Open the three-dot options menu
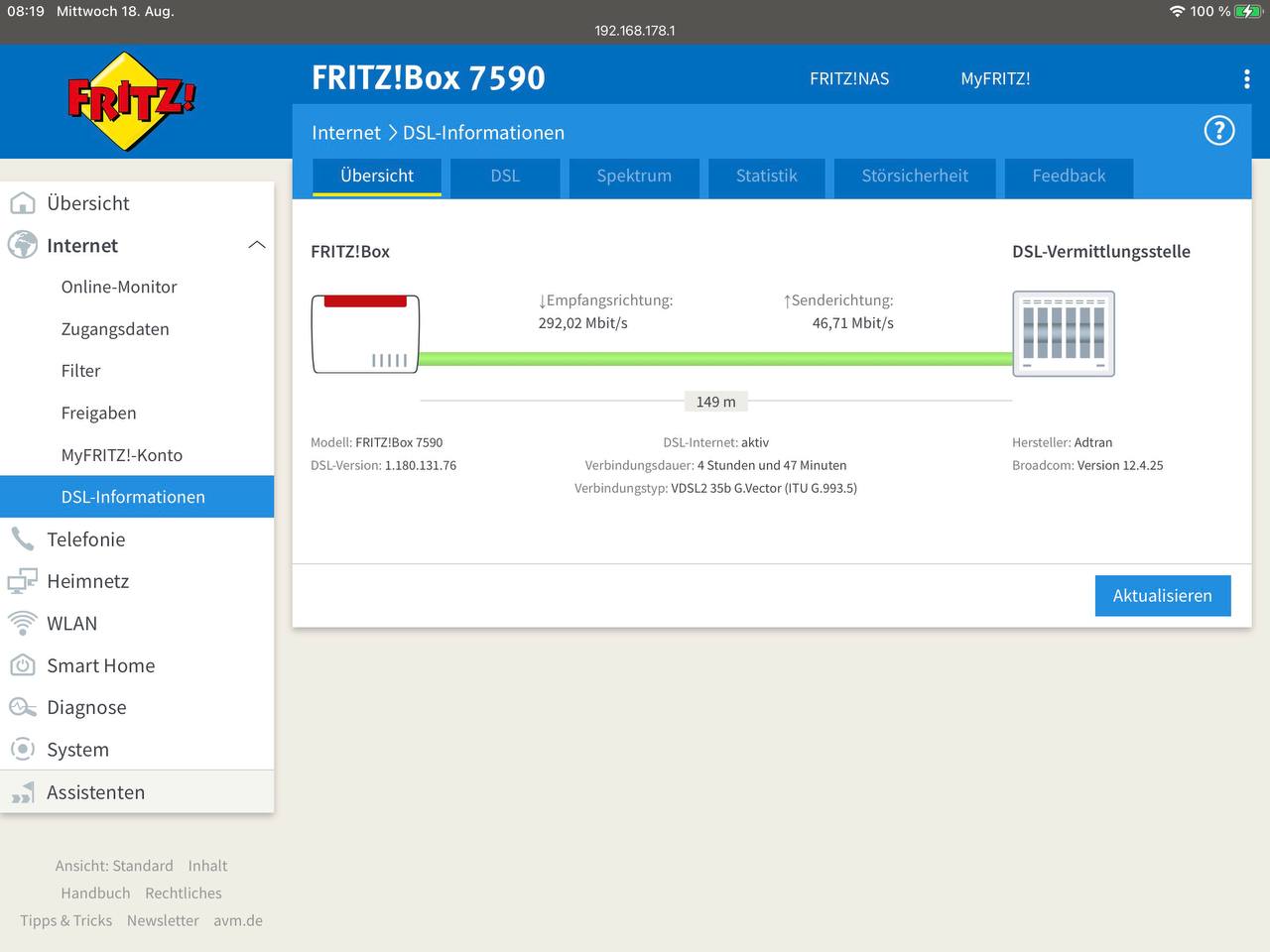Viewport: 1270px width, 952px height. pyautogui.click(x=1246, y=79)
